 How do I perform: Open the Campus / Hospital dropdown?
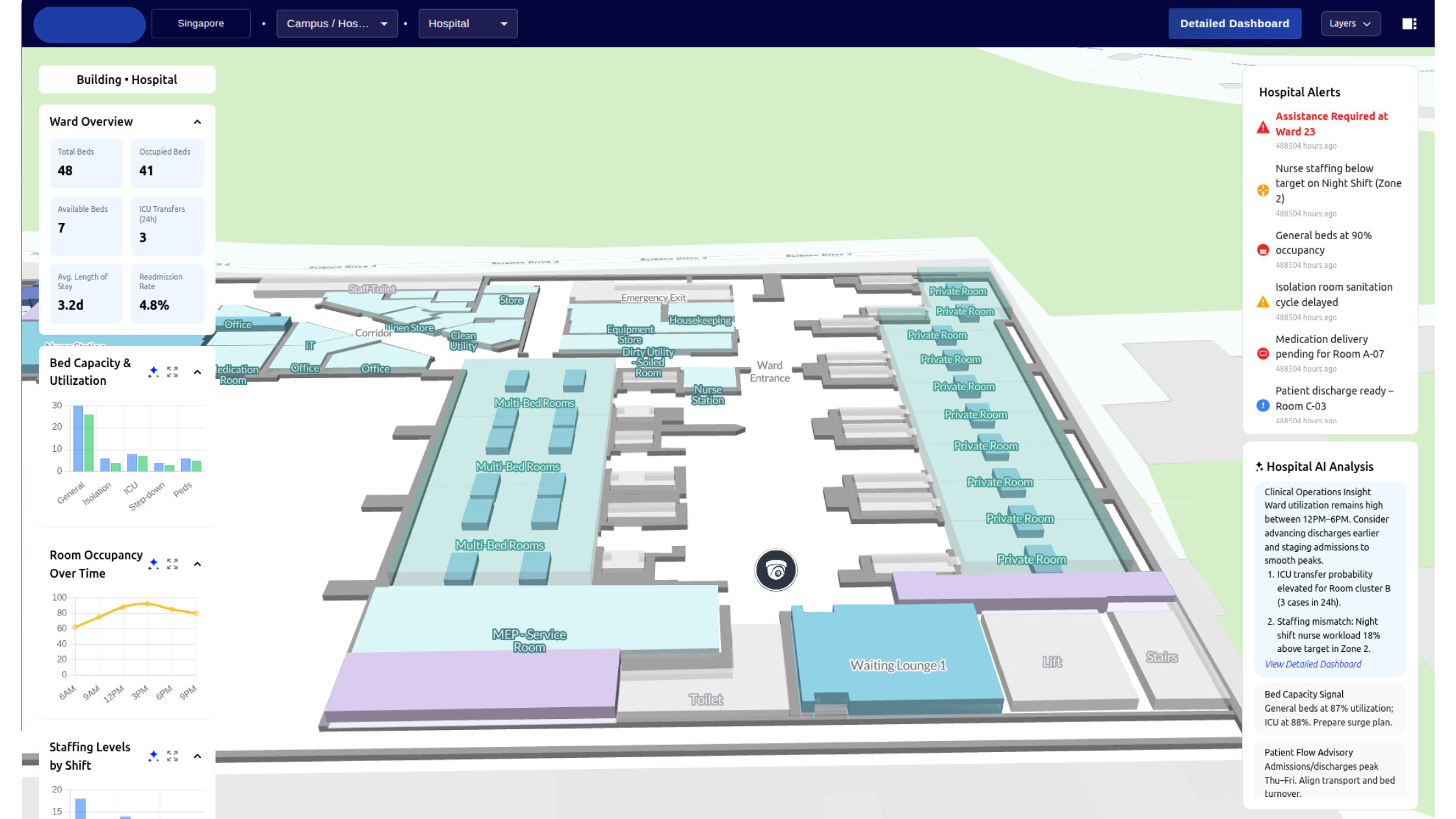[337, 23]
